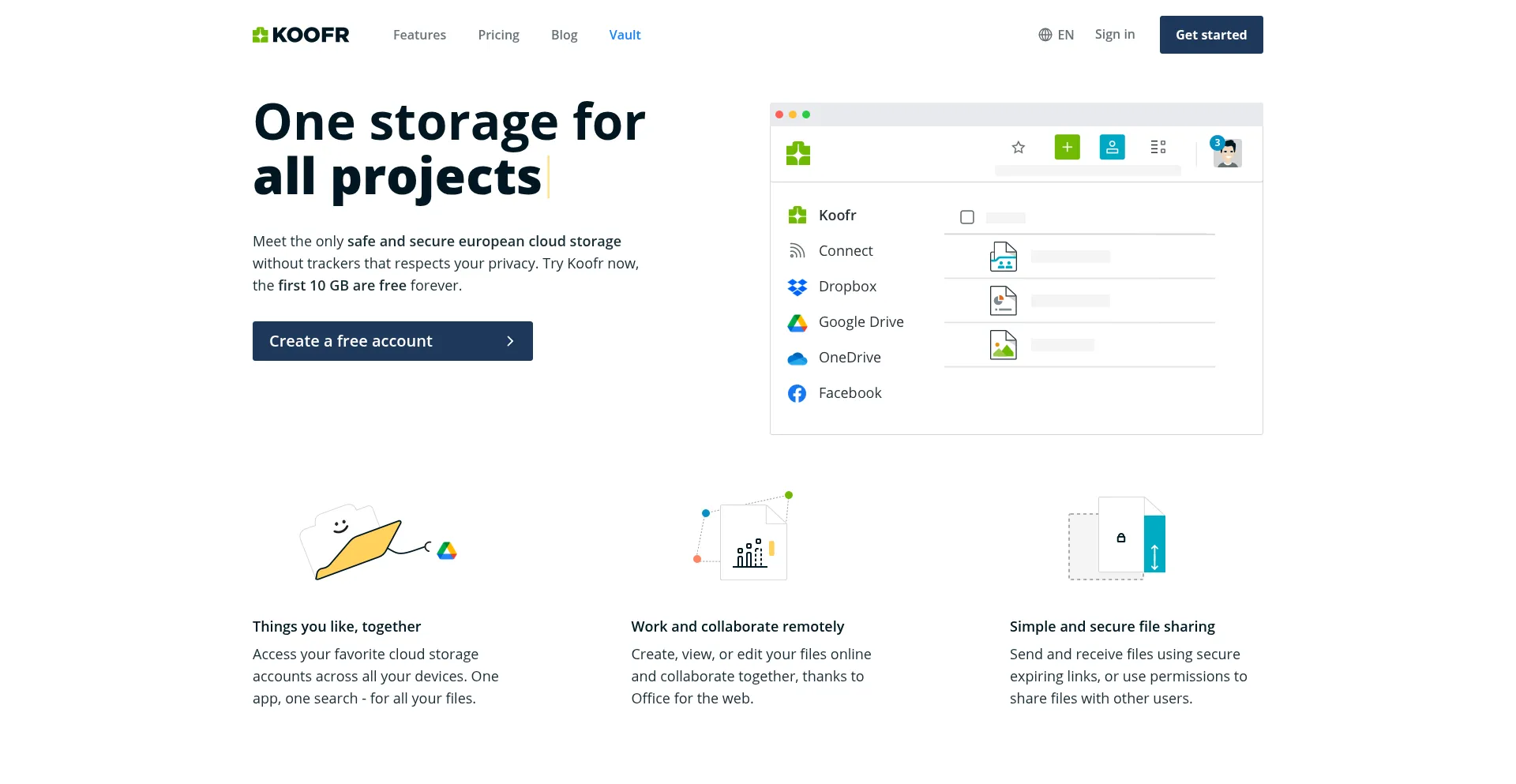Viewport: 1516px width, 784px height.
Task: Open the Features page
Action: [x=419, y=35]
